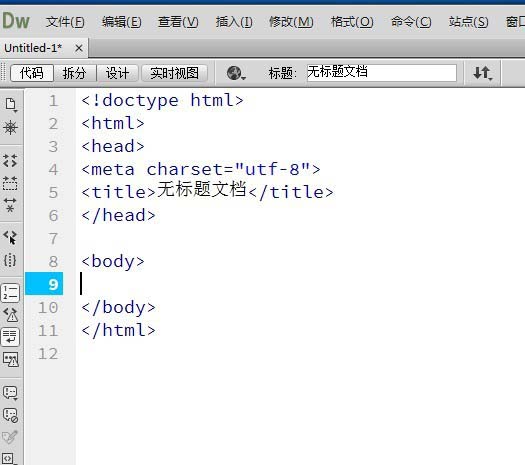Open the Apply Comment menu

pyautogui.click(x=10, y=393)
